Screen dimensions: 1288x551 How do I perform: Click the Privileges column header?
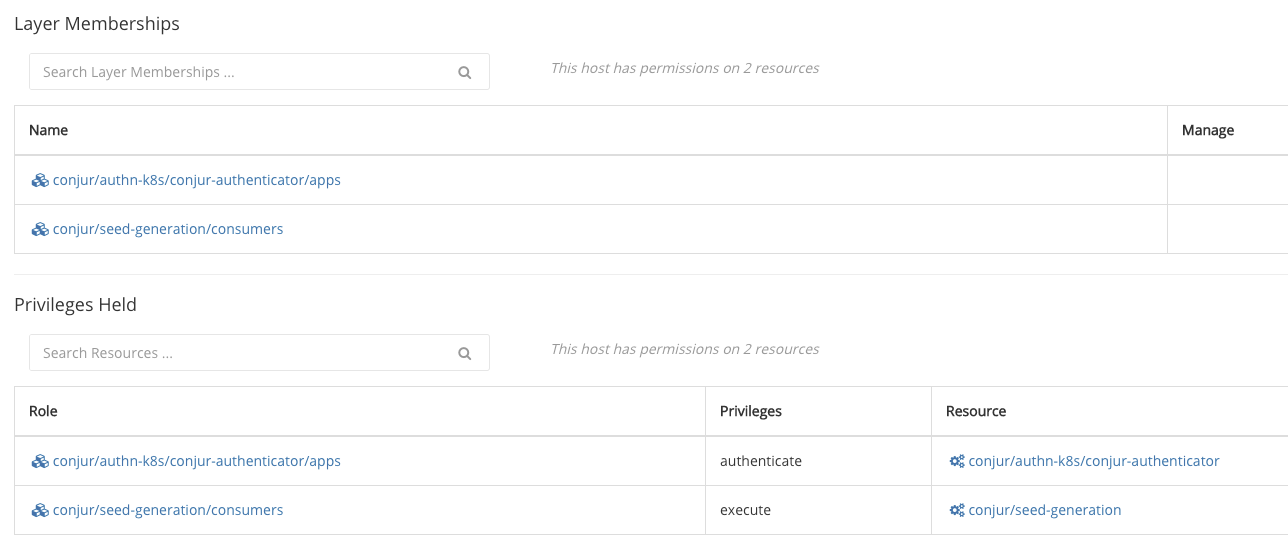(x=751, y=411)
